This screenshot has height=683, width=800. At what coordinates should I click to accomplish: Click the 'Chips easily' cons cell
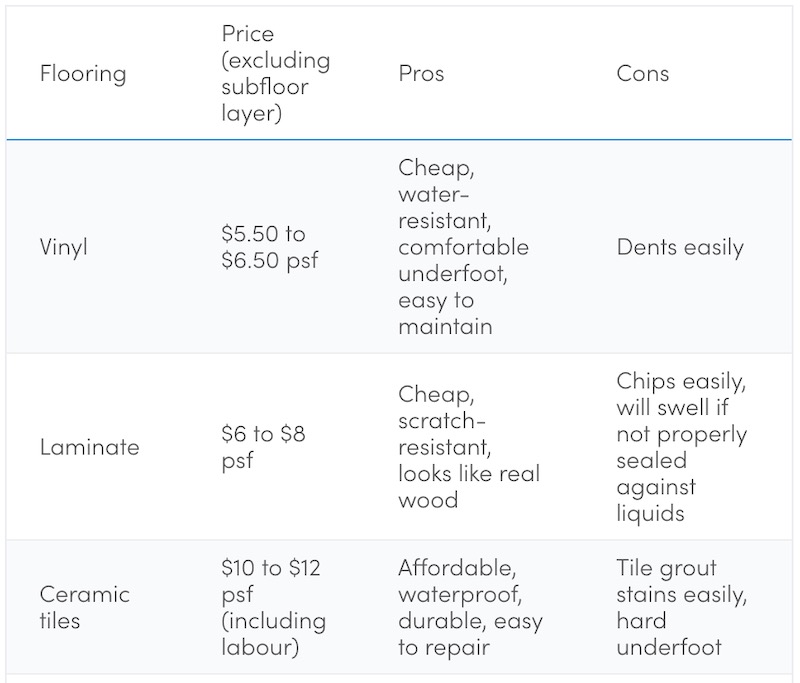[682, 447]
